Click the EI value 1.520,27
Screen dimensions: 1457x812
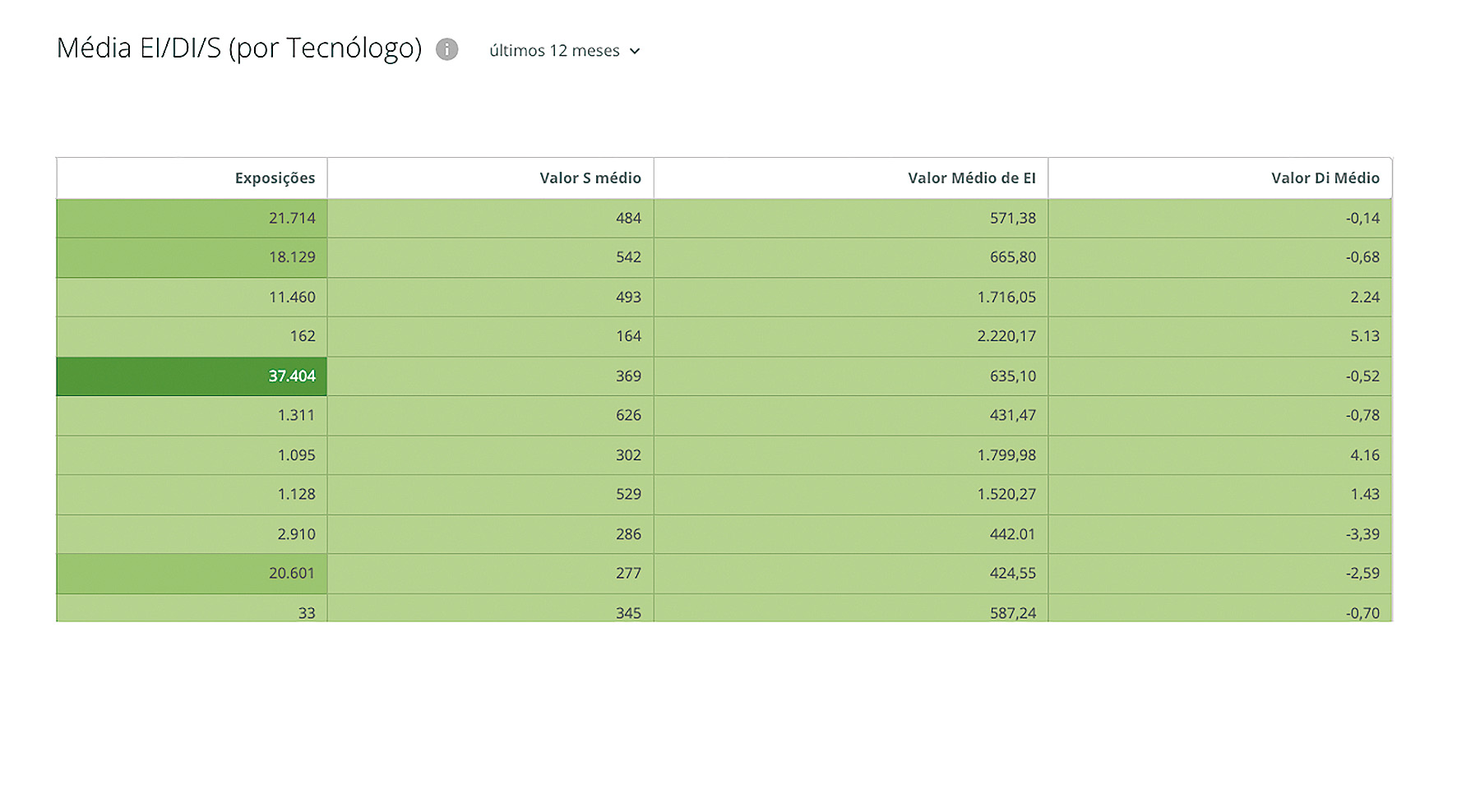pos(1006,495)
